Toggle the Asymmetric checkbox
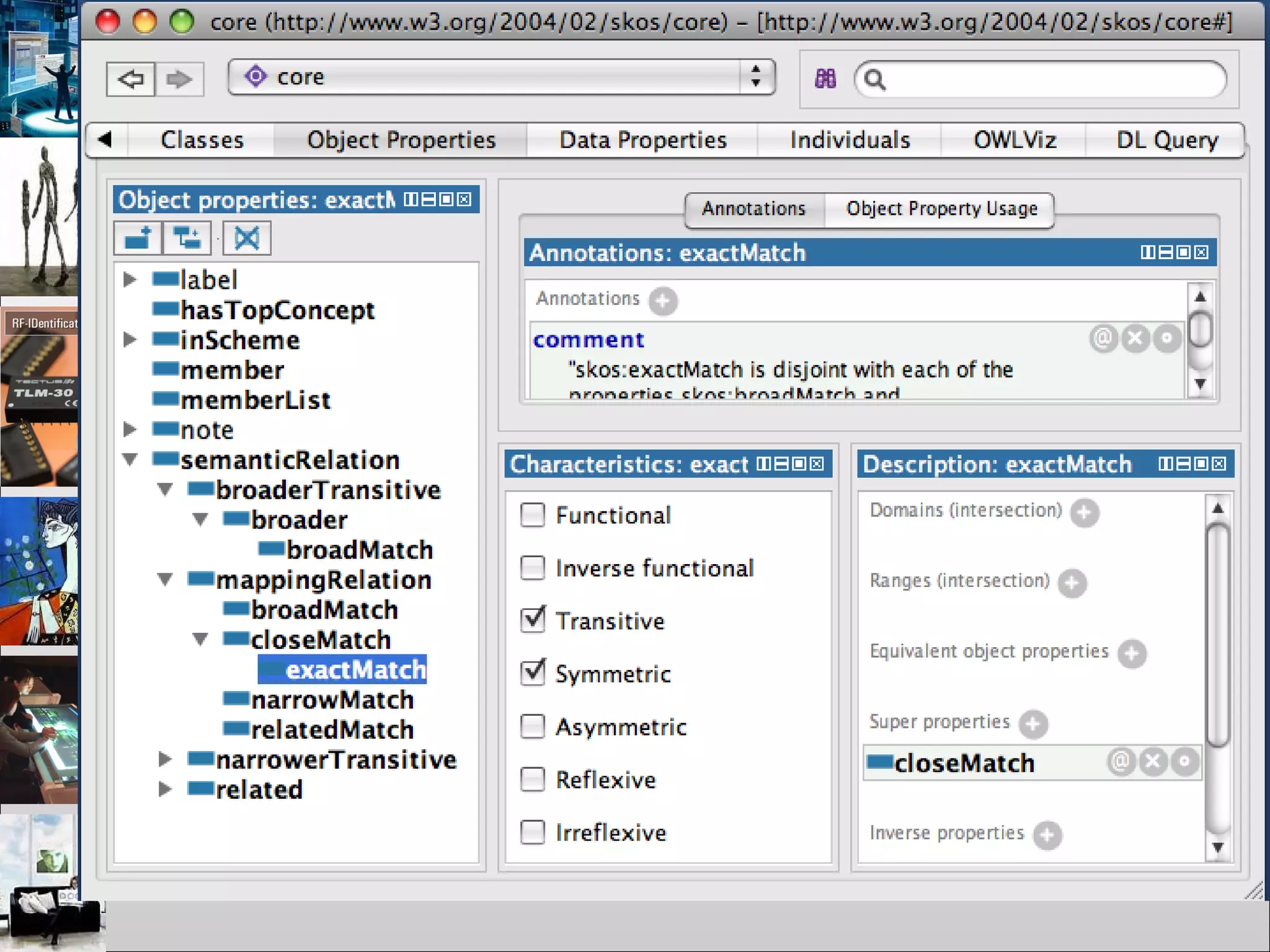 coord(533,726)
